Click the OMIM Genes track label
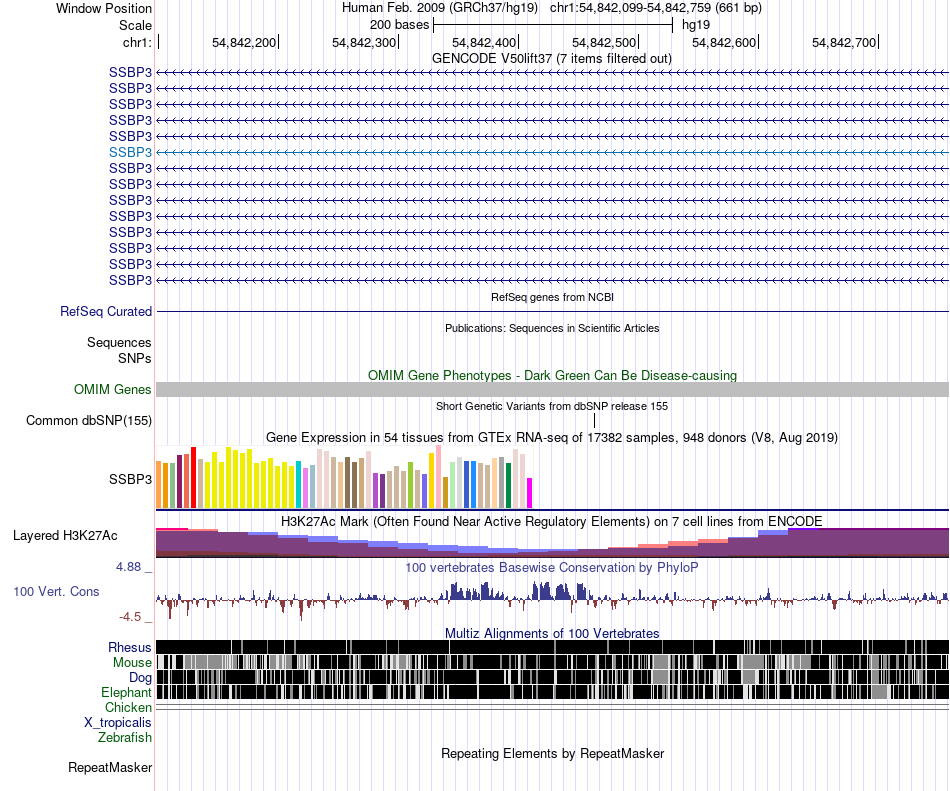This screenshot has width=950, height=791. pyautogui.click(x=113, y=389)
